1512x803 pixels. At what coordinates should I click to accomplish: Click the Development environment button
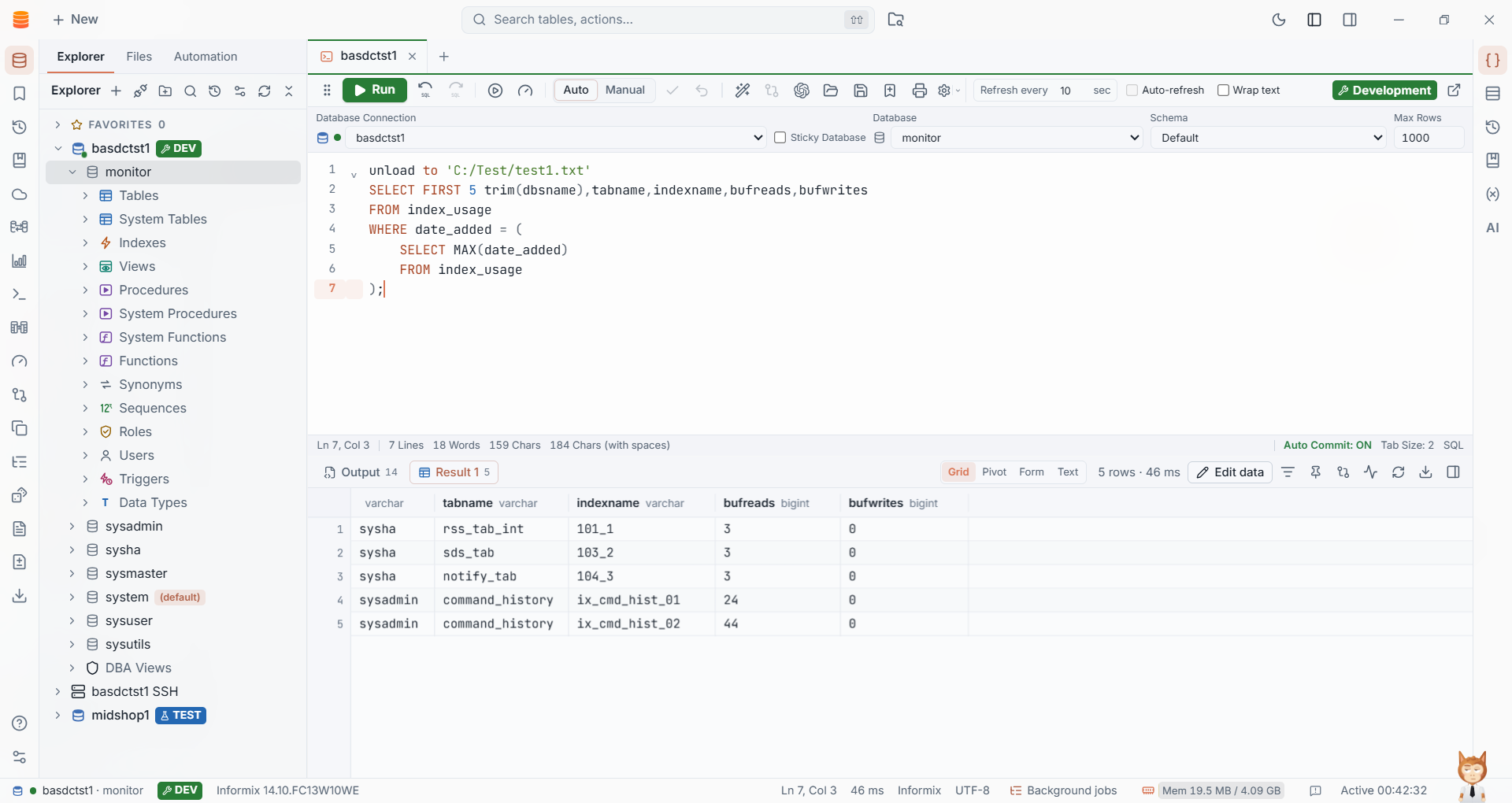pos(1384,91)
